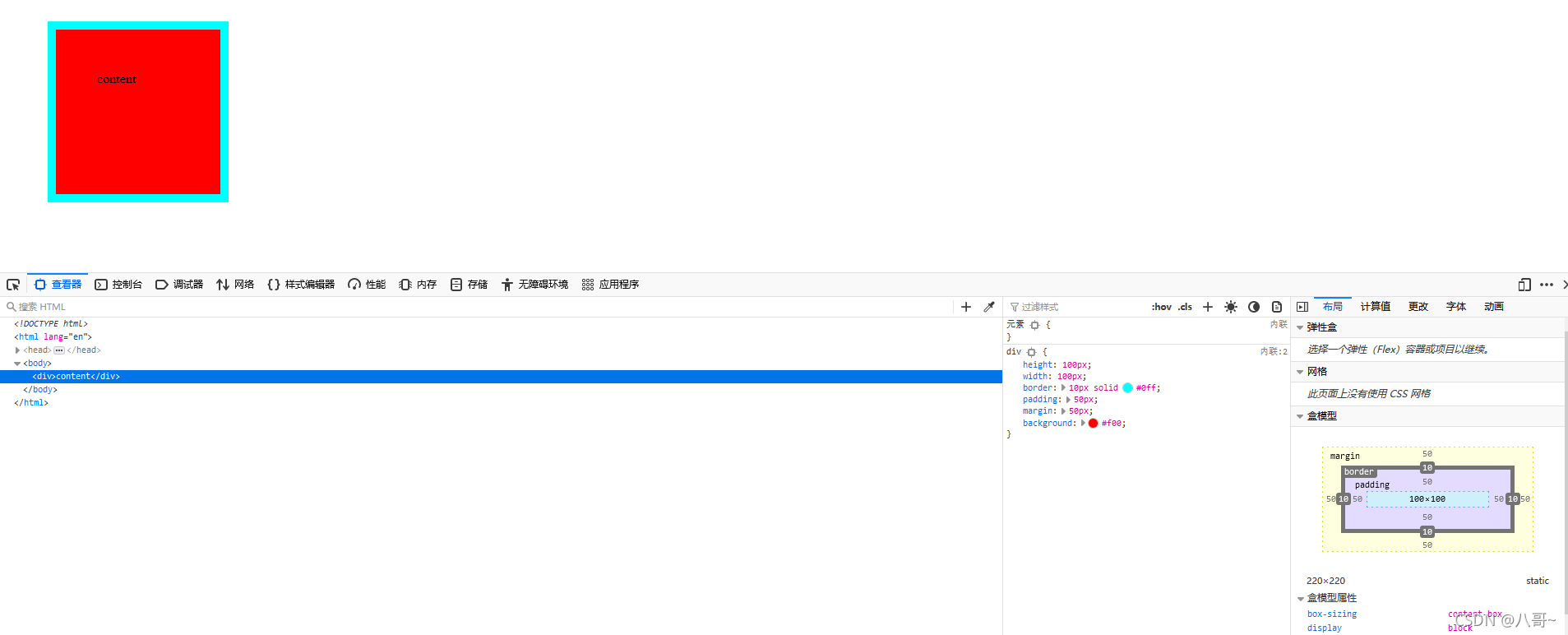Expand the border shorthand property arrow
Viewport: 1568px width, 635px height.
1063,388
